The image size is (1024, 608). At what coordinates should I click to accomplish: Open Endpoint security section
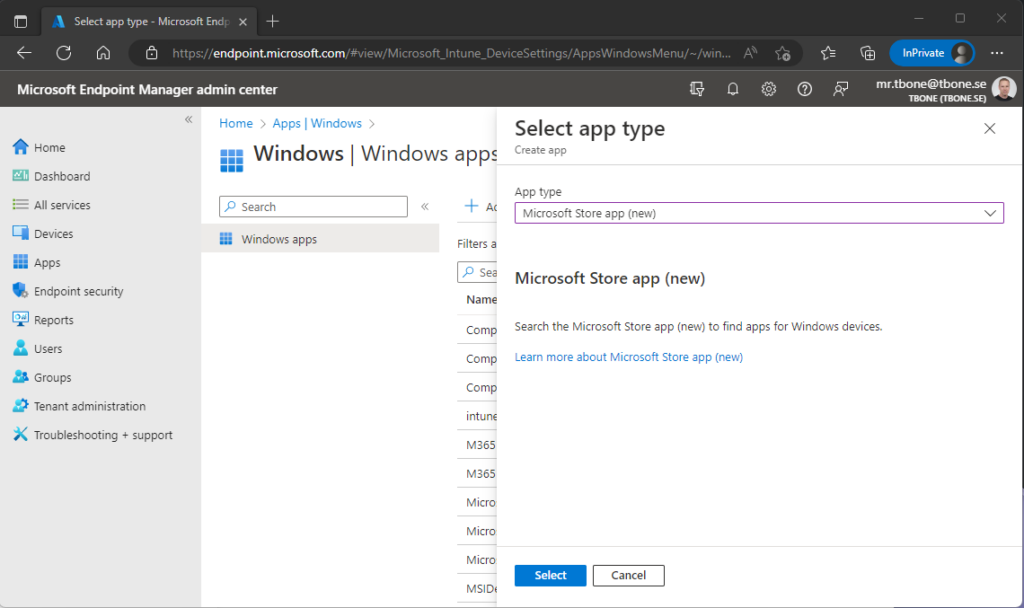(67, 291)
